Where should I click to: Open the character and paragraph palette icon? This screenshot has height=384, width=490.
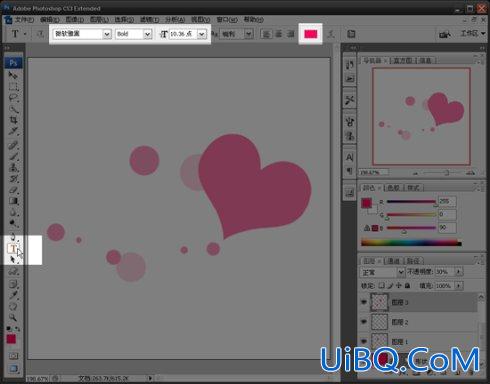pyautogui.click(x=351, y=34)
